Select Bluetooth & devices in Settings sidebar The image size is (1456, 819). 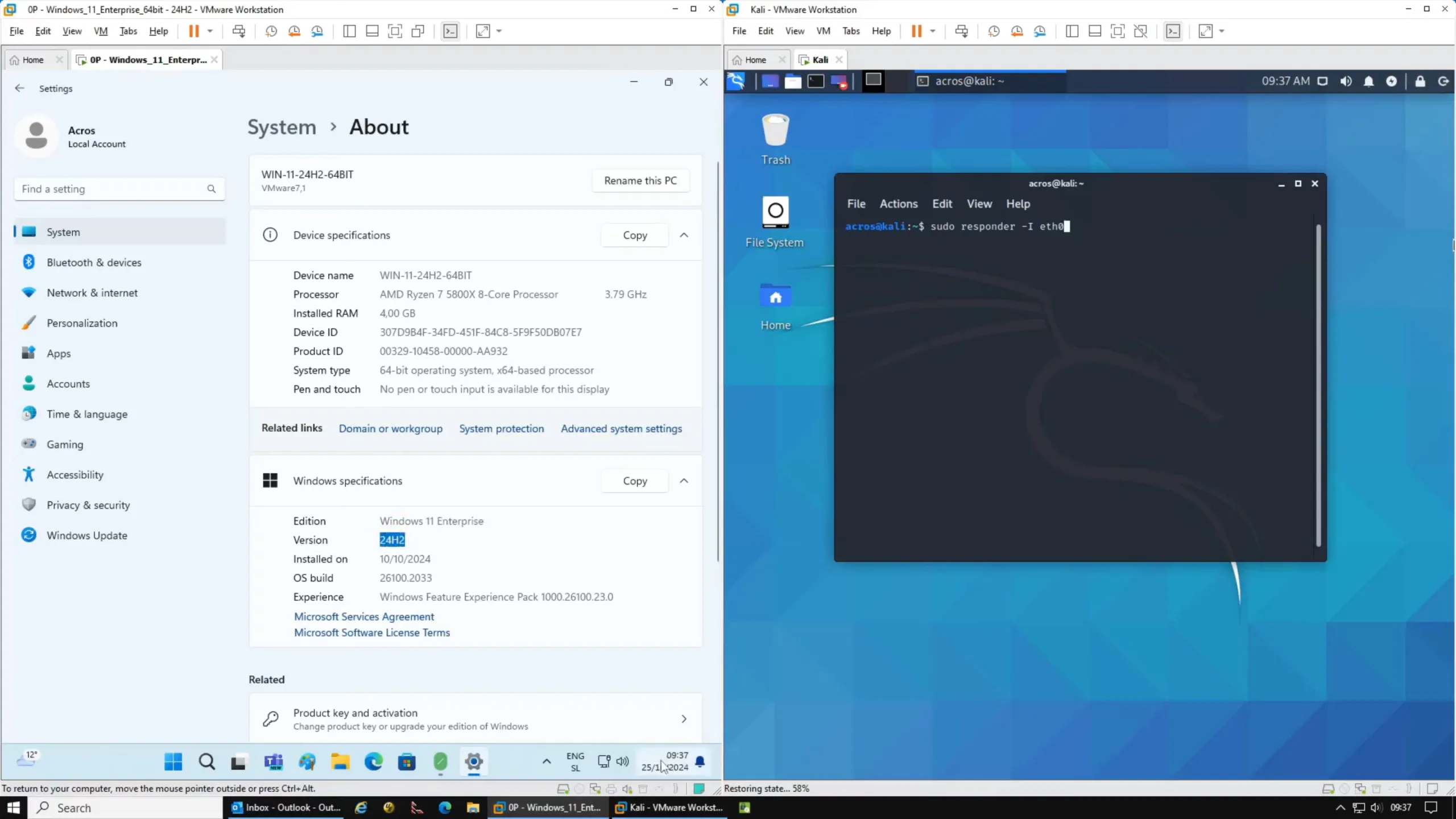coord(120,262)
